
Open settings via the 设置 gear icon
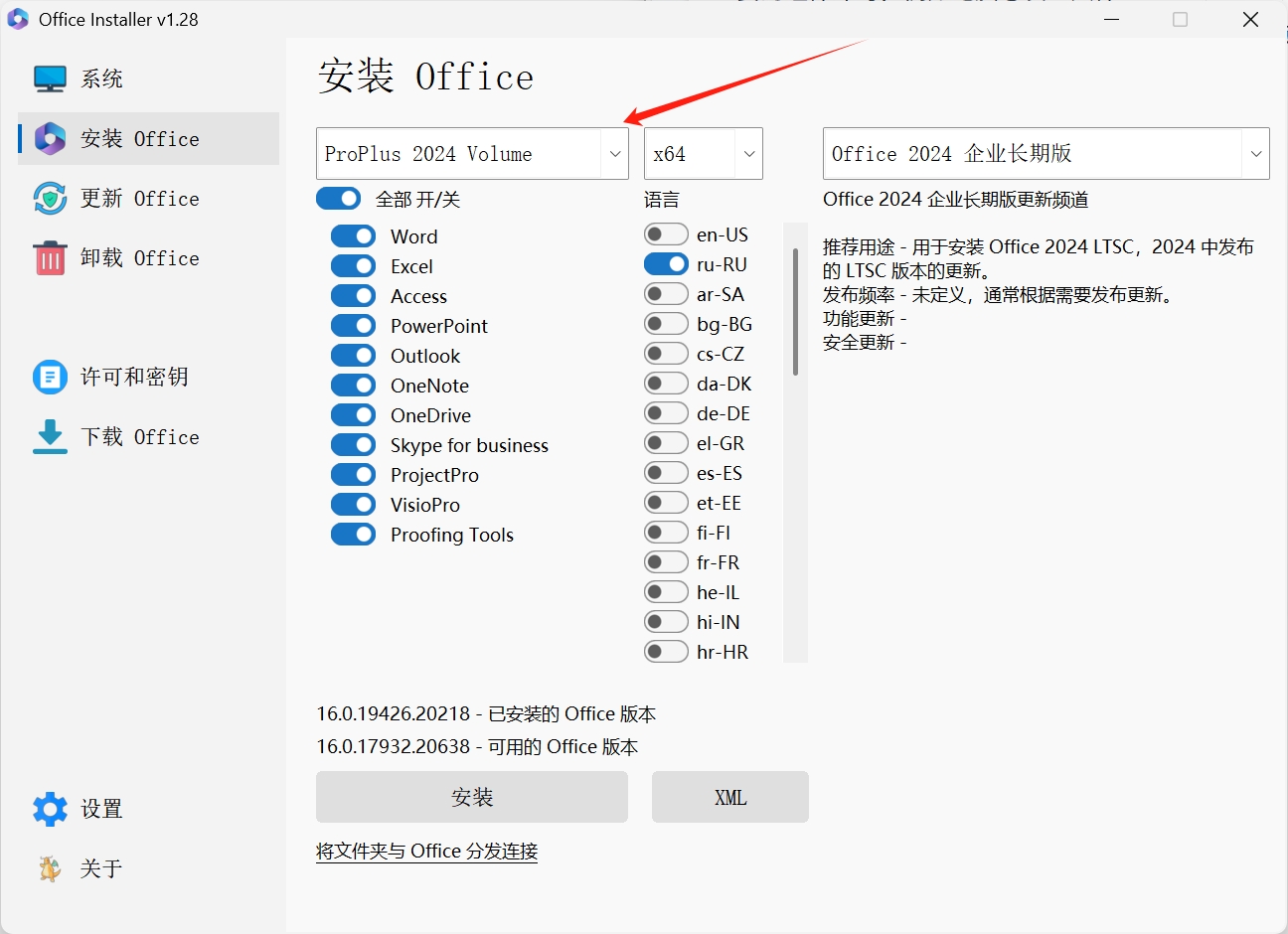(50, 808)
